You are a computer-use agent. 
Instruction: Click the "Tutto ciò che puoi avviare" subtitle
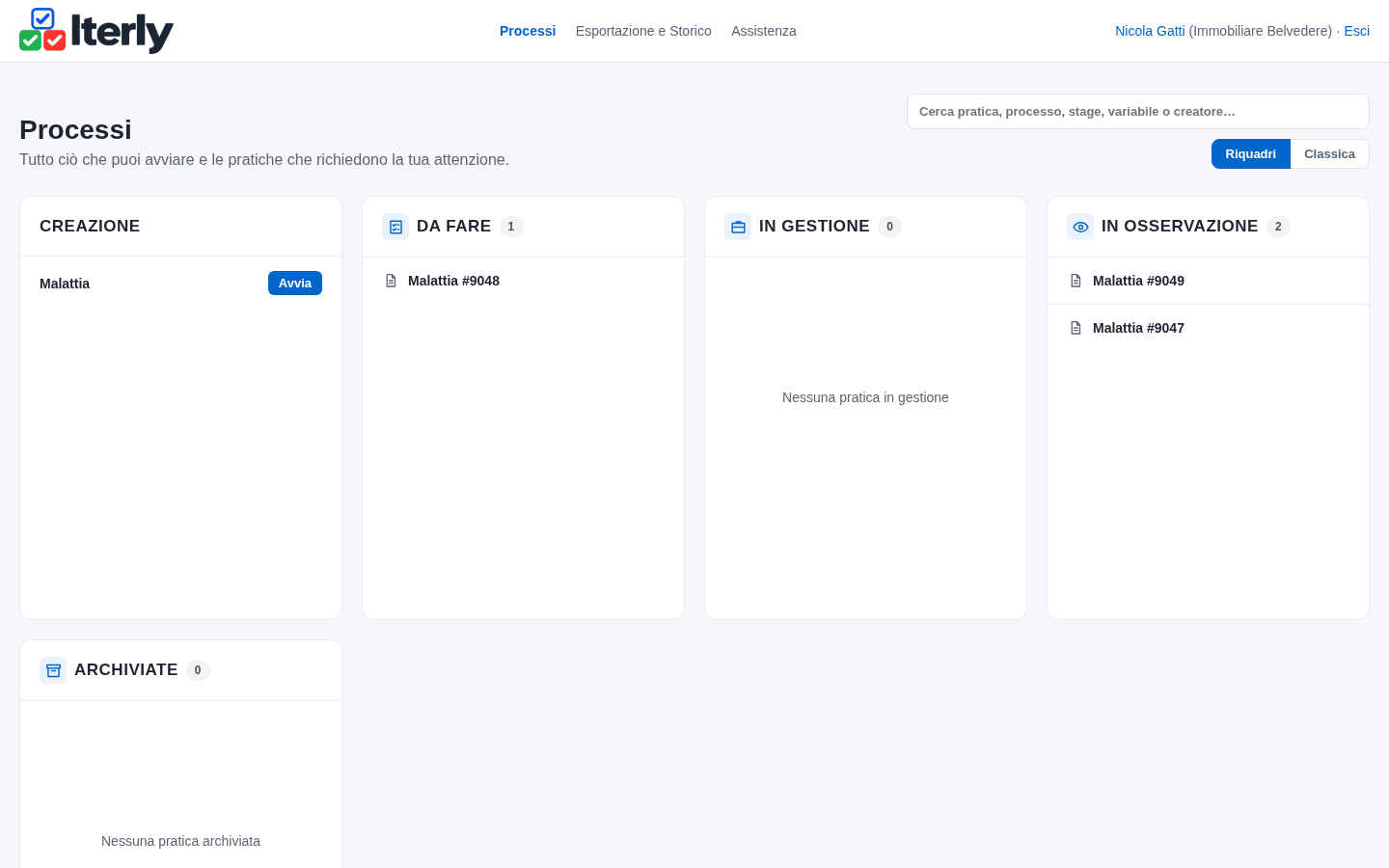(264, 159)
